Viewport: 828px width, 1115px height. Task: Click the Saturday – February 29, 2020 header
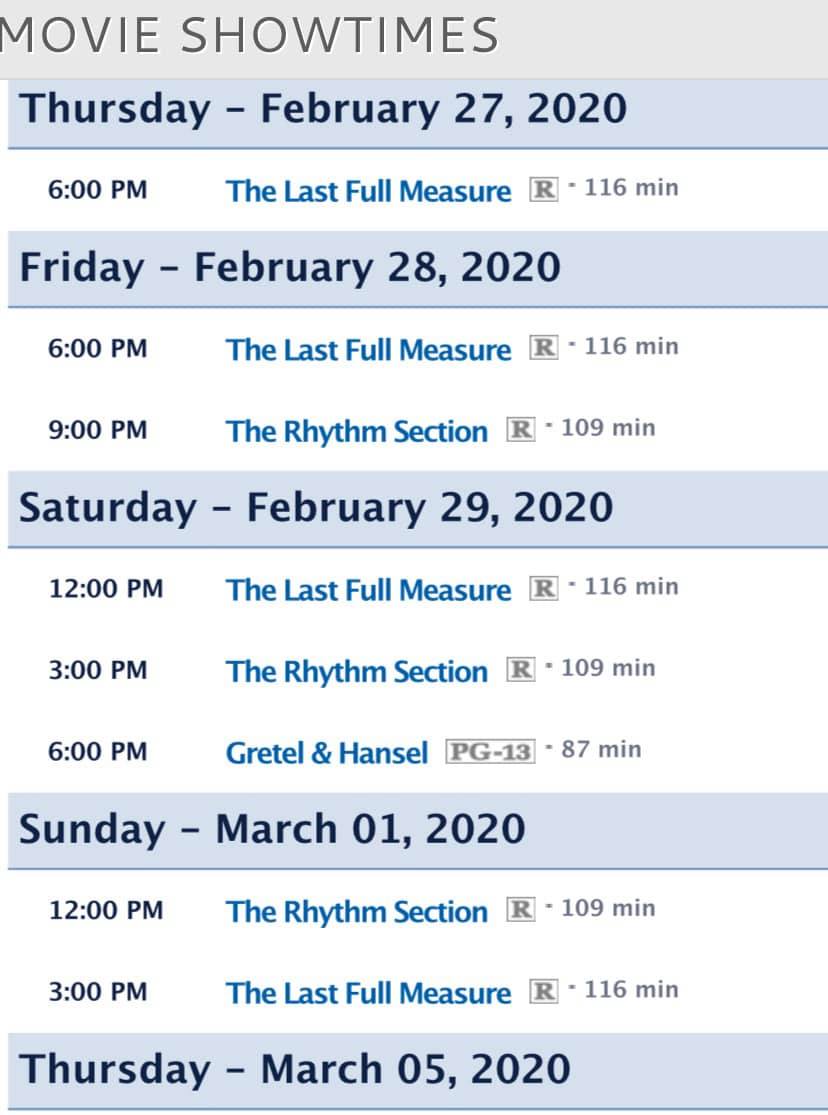coord(316,507)
